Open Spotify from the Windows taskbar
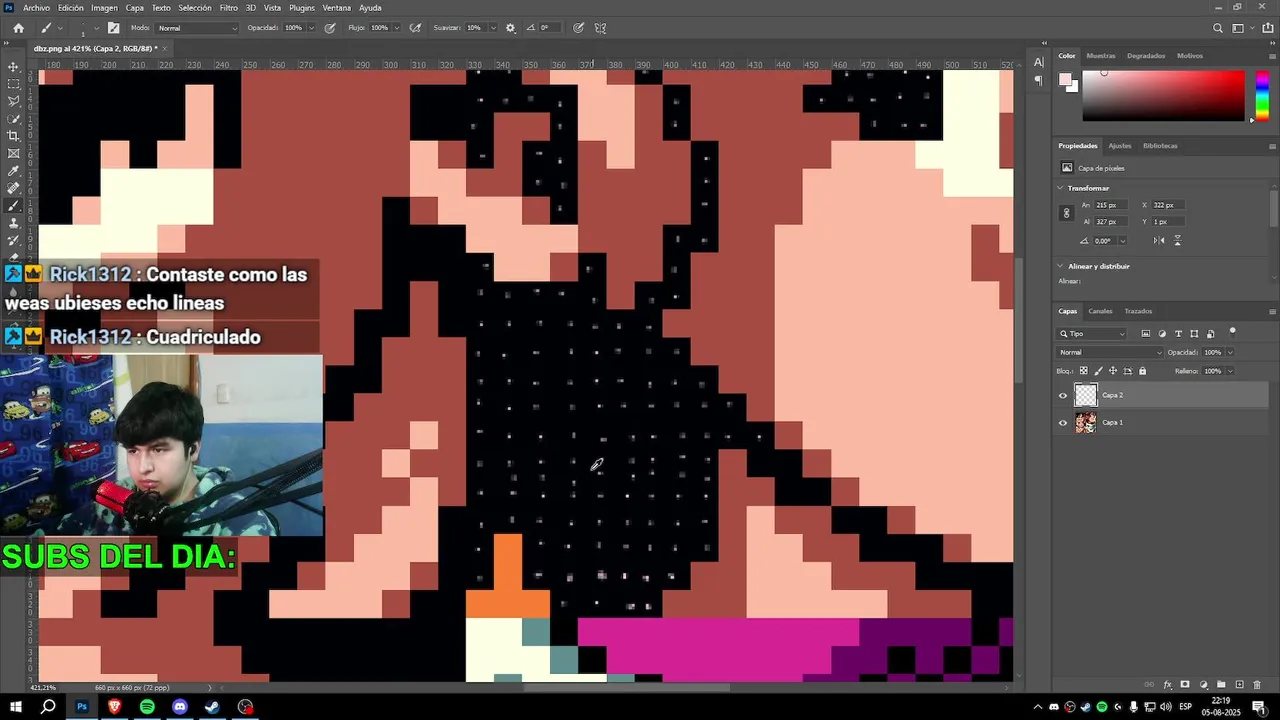Screen dimensions: 1280x720 [147, 707]
